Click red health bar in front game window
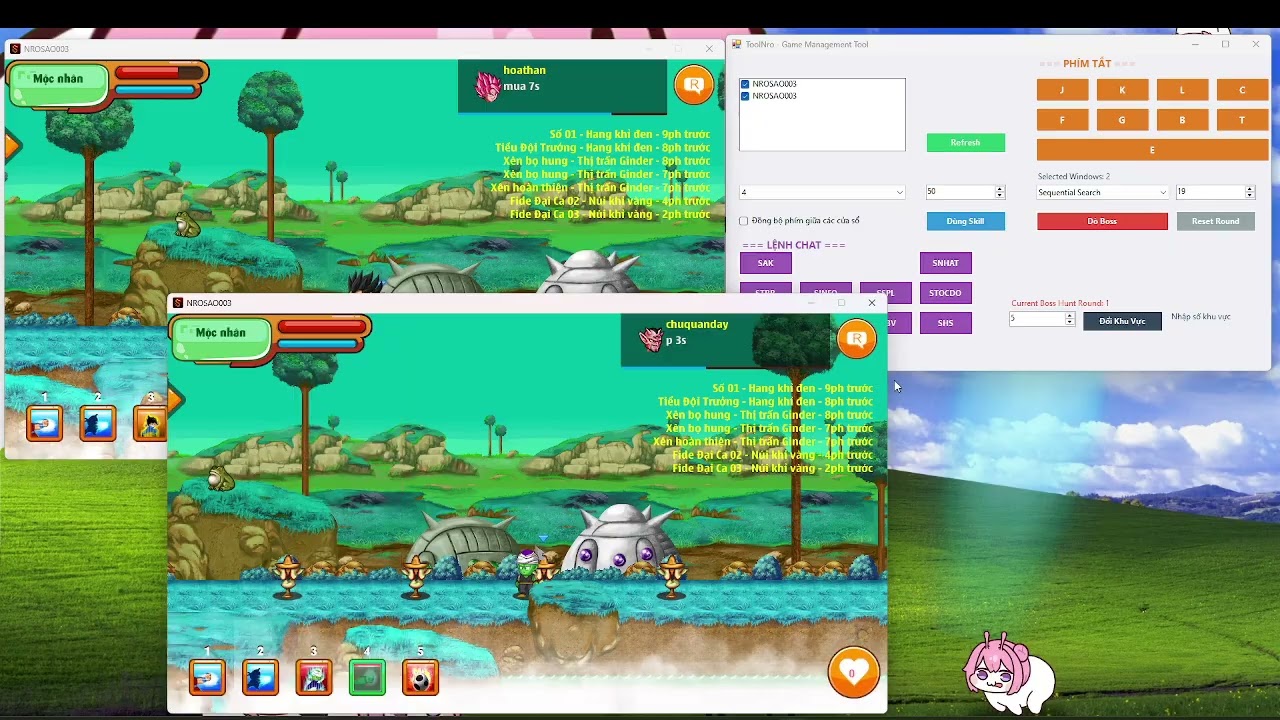 pyautogui.click(x=322, y=326)
